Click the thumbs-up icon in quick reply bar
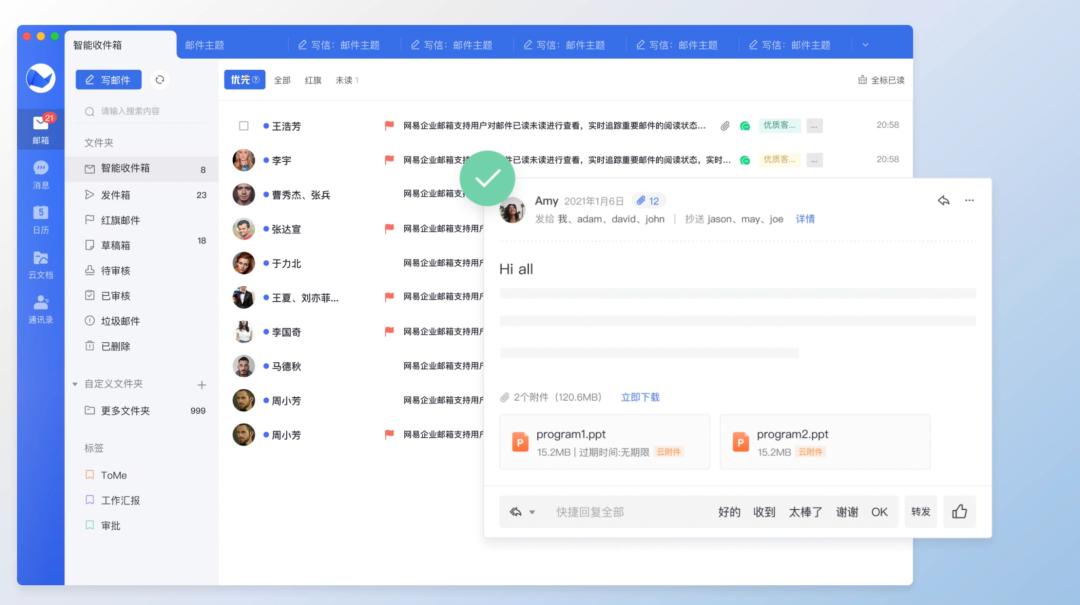The width and height of the screenshot is (1080, 605). 959,511
